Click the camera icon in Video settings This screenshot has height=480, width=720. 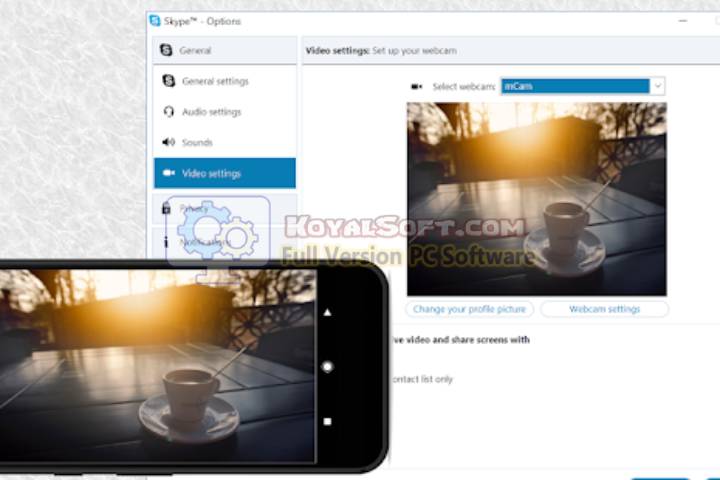169,173
